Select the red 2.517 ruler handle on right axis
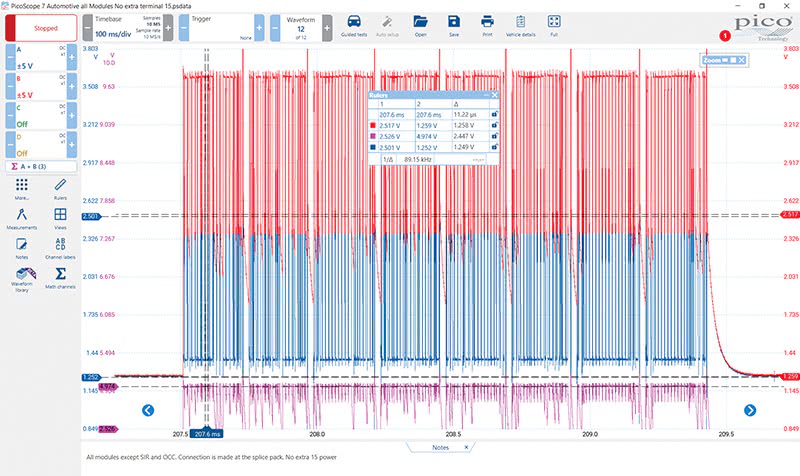Image resolution: width=800 pixels, height=476 pixels. point(790,215)
